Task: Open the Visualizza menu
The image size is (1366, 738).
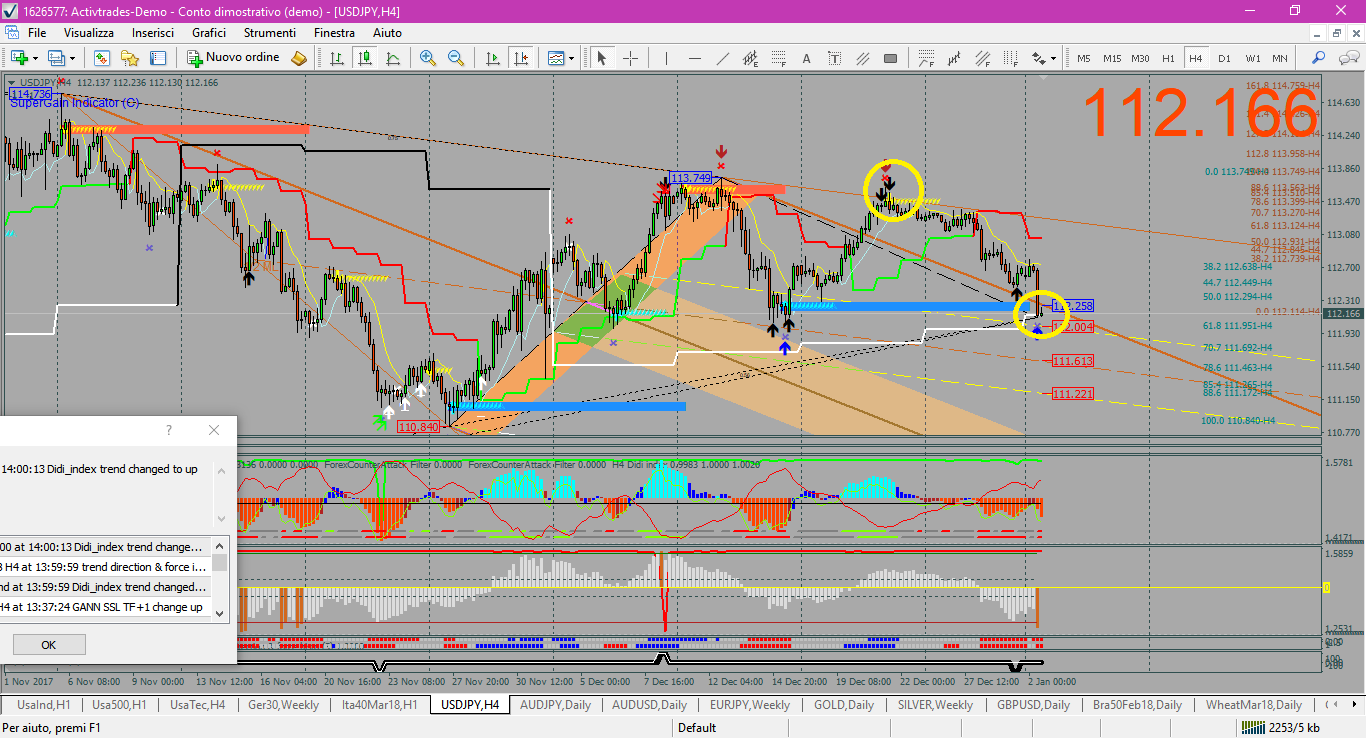Action: (x=89, y=33)
